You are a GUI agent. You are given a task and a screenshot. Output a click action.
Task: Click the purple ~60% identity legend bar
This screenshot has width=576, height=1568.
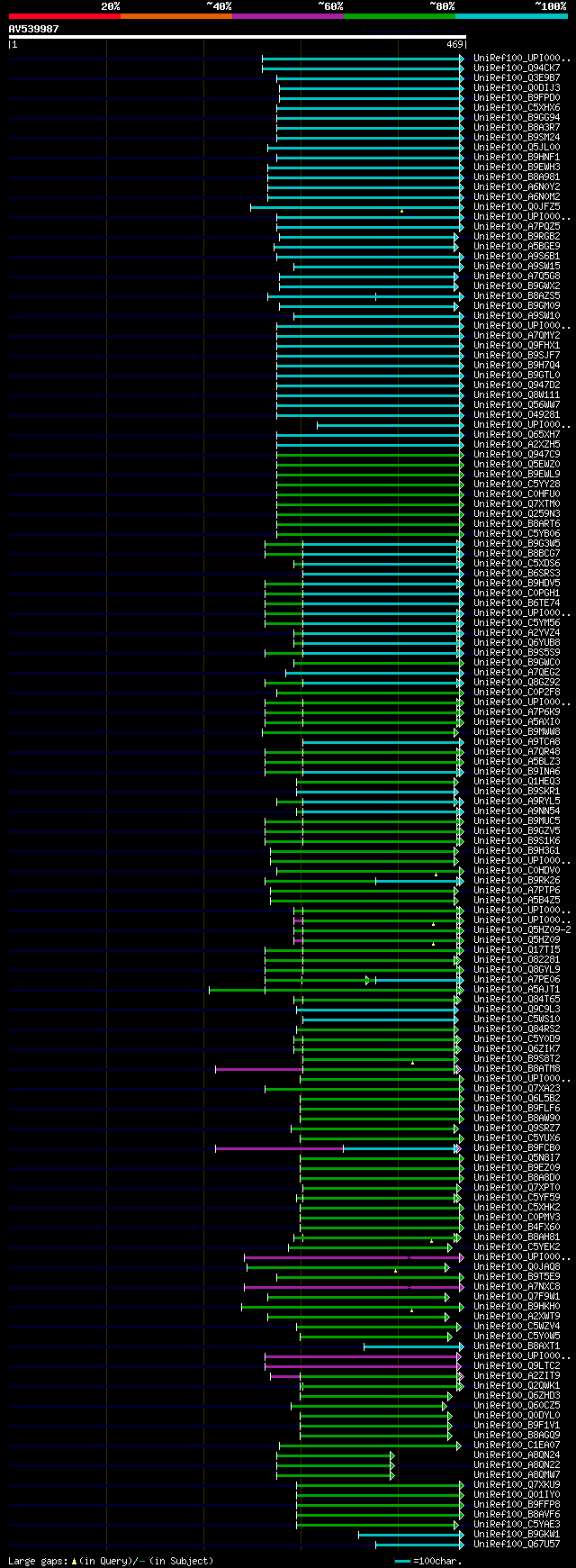288,16
